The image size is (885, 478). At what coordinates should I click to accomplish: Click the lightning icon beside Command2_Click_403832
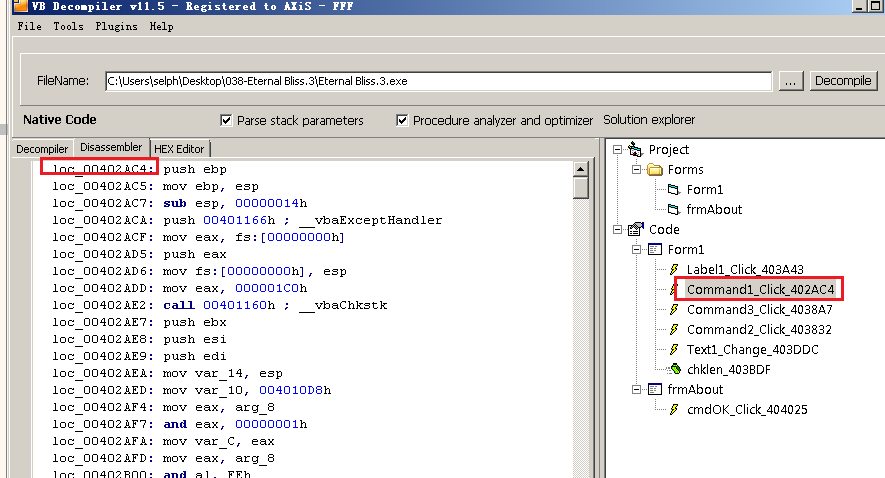674,330
